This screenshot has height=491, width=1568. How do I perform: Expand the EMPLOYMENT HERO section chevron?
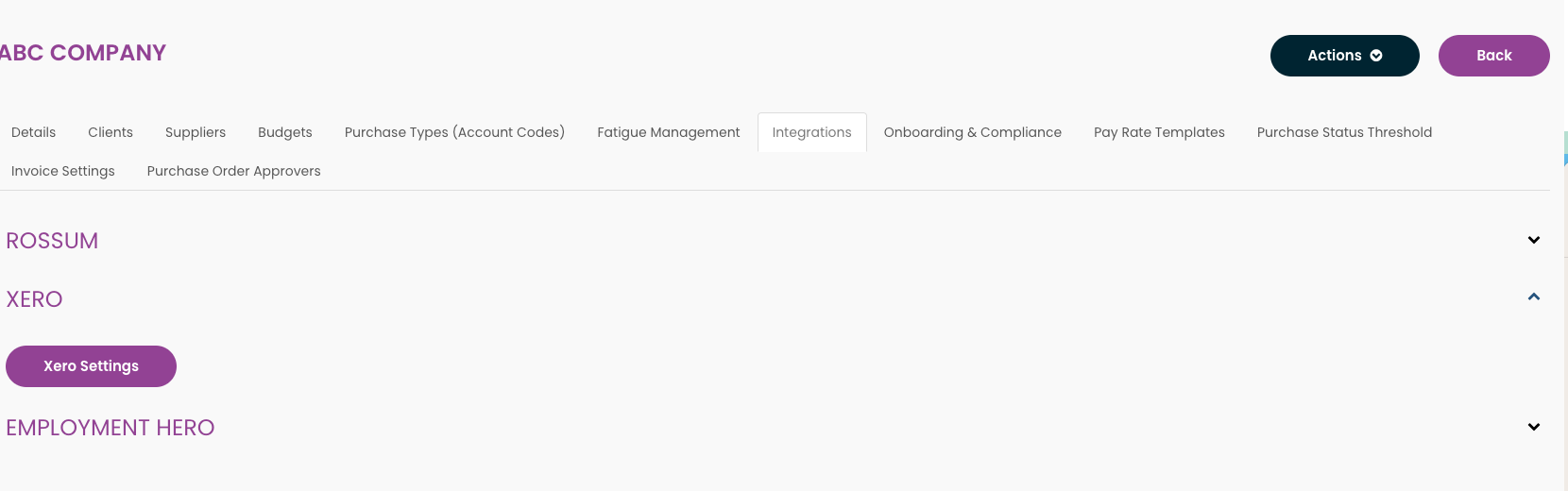point(1533,427)
